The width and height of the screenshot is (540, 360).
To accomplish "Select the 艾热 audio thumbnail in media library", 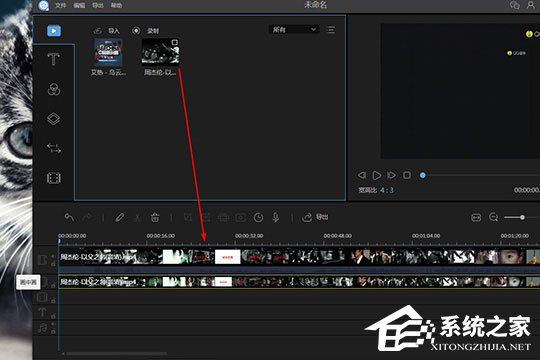I will 108,52.
